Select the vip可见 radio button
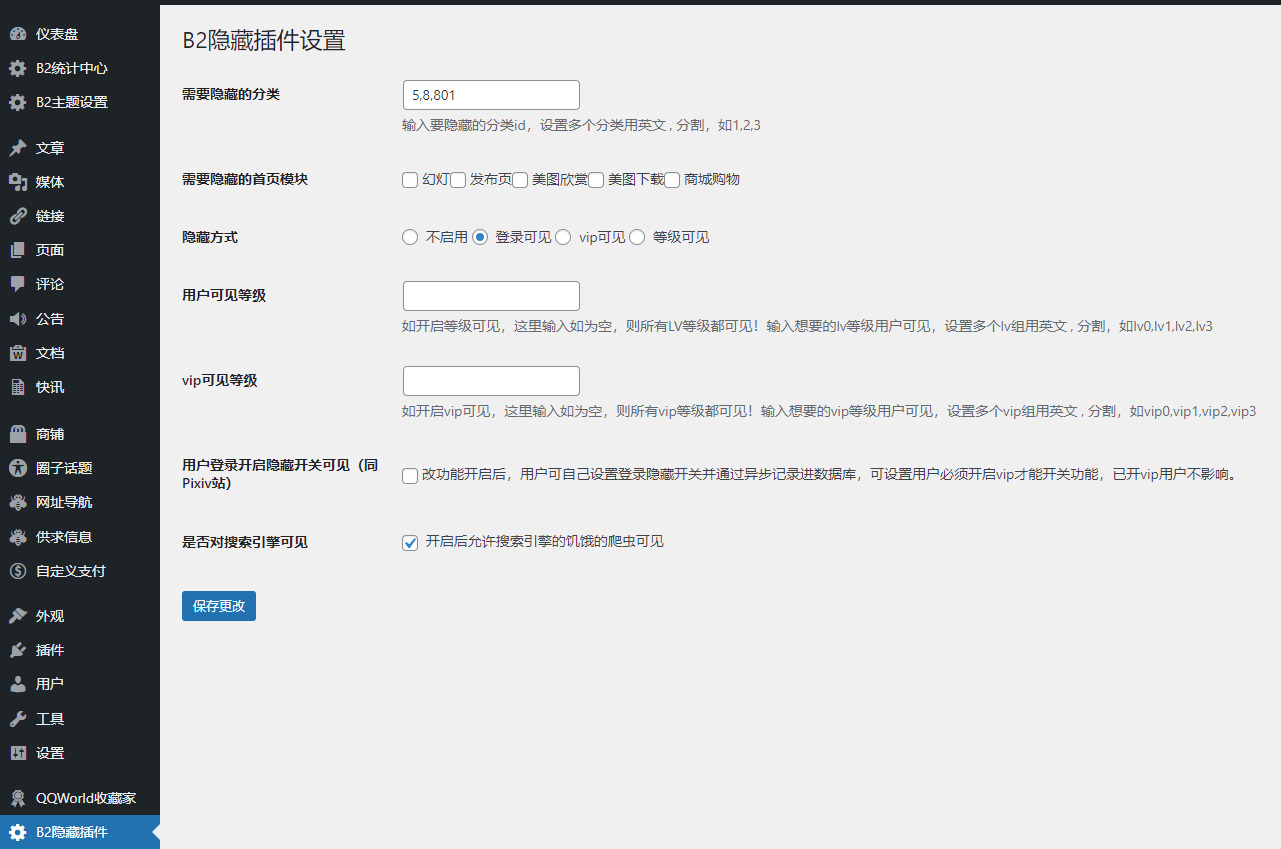Viewport: 1281px width, 849px height. click(563, 237)
